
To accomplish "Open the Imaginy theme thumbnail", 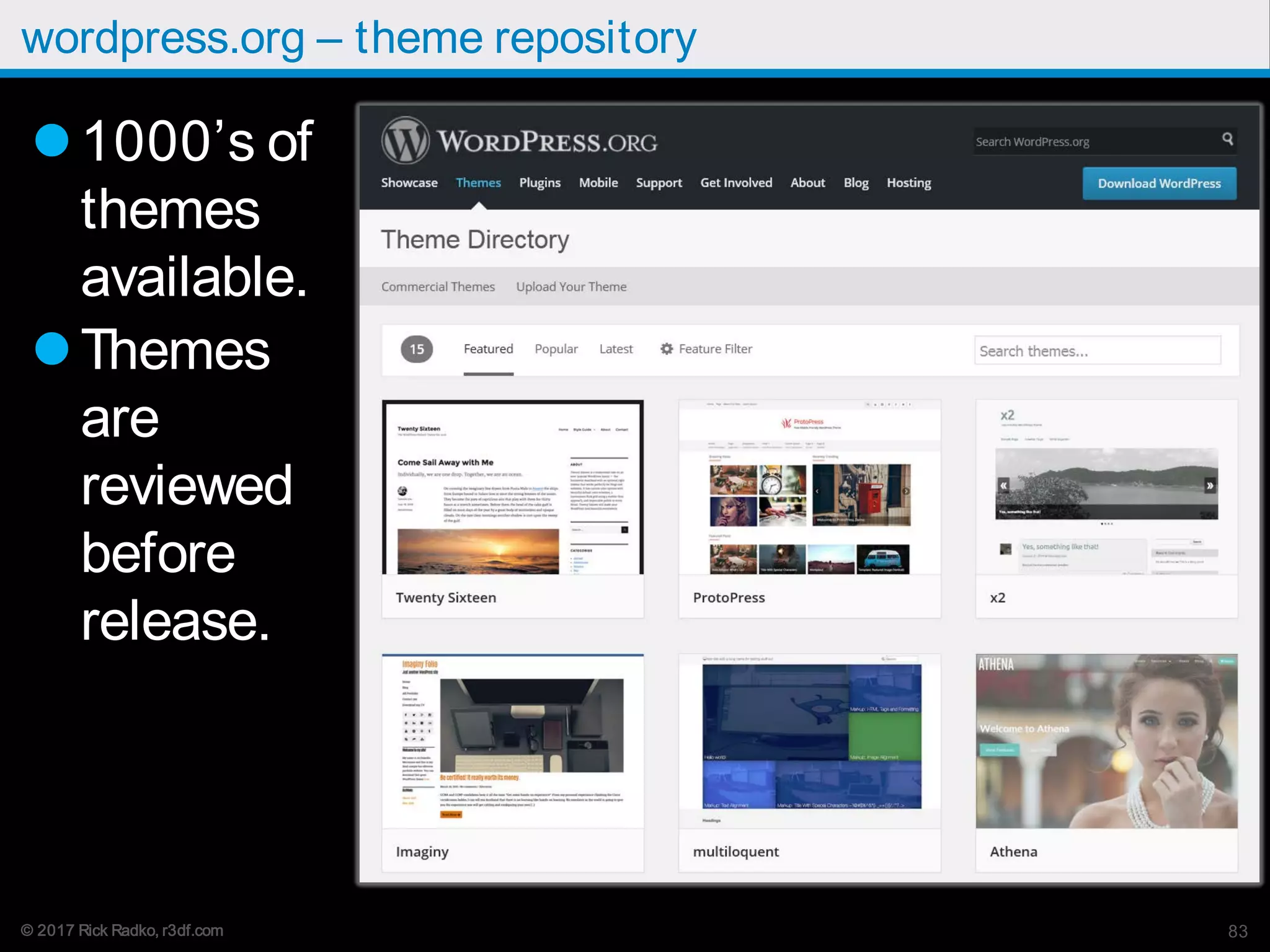I will tap(513, 741).
